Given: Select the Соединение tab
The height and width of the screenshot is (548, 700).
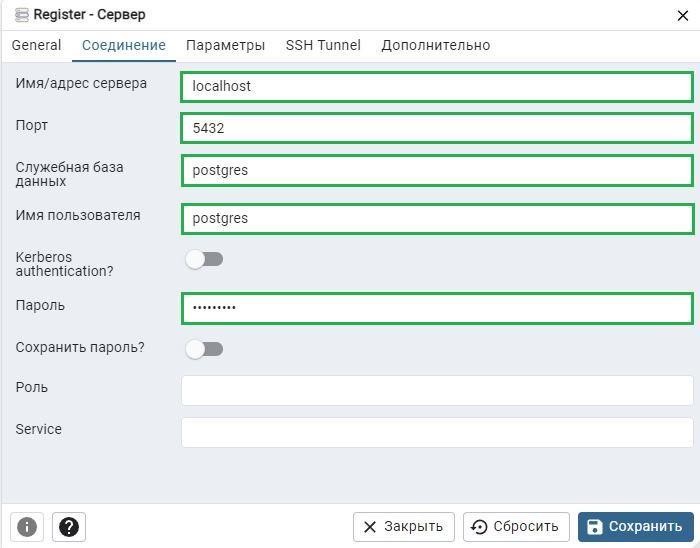Looking at the screenshot, I should point(124,45).
